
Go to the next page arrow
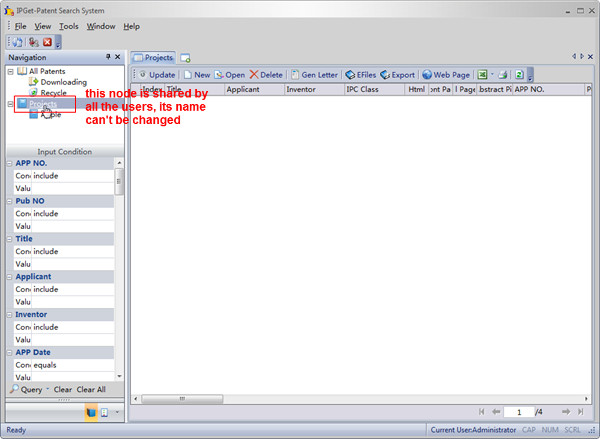(x=566, y=412)
